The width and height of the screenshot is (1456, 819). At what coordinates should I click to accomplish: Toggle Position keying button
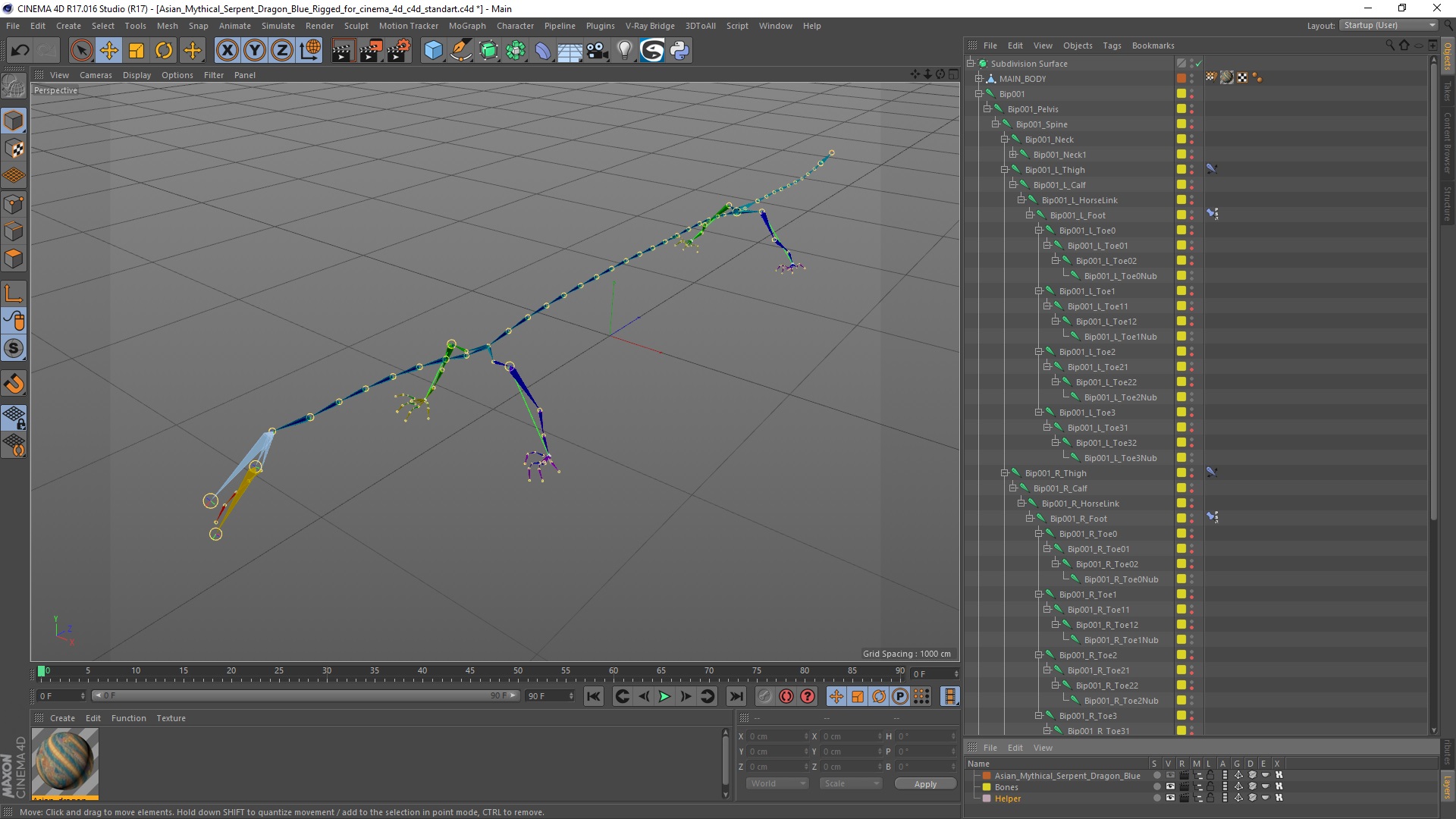[836, 696]
